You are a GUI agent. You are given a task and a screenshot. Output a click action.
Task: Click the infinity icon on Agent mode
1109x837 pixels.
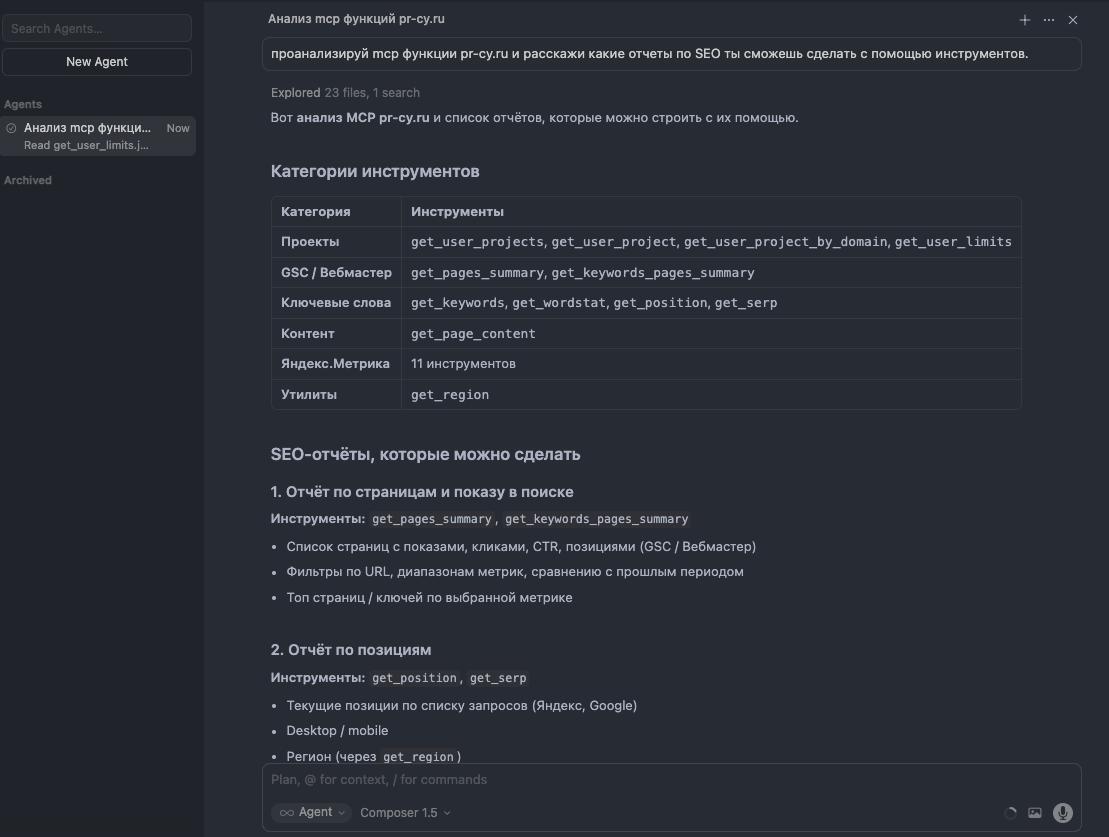[287, 813]
